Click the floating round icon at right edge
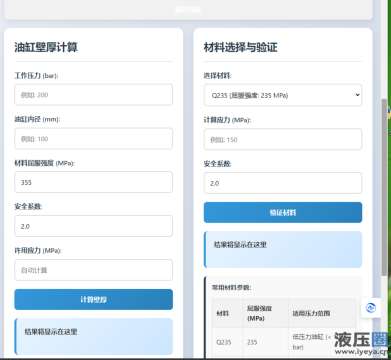This screenshot has width=391, height=360. coord(371,308)
